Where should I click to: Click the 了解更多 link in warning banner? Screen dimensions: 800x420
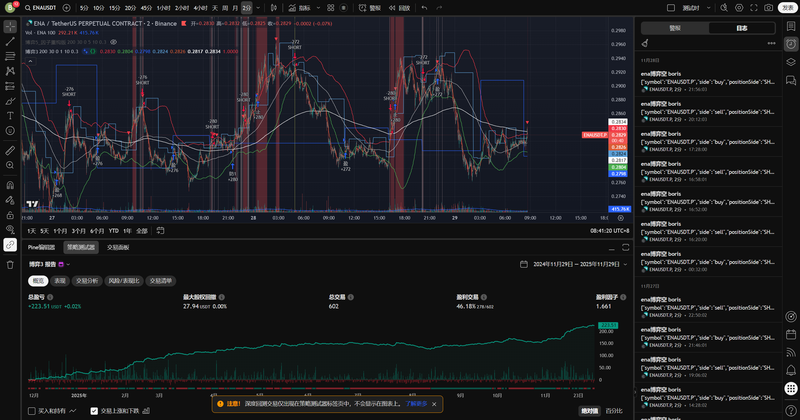point(415,404)
